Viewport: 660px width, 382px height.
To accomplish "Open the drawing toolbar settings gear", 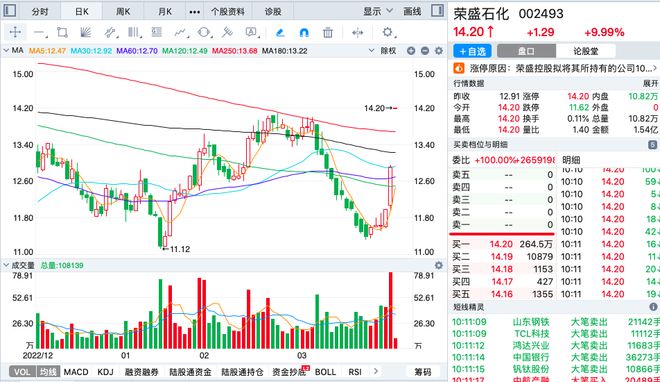I will (388, 32).
